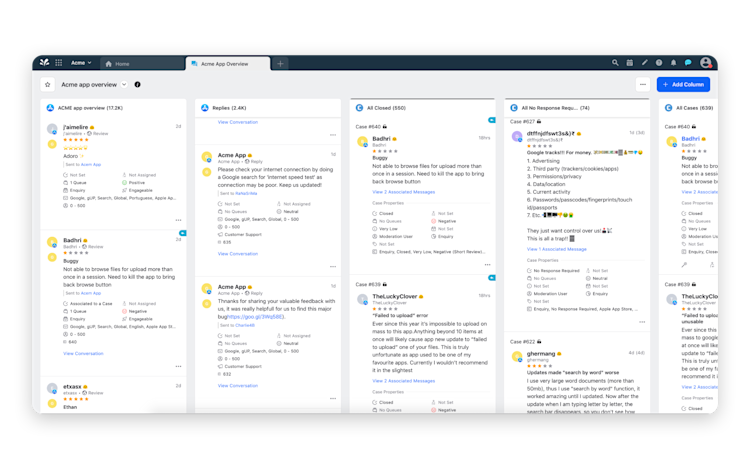This screenshot has width=750, height=469.
Task: Click Case #640 in All Cases column
Action: [x=677, y=127]
